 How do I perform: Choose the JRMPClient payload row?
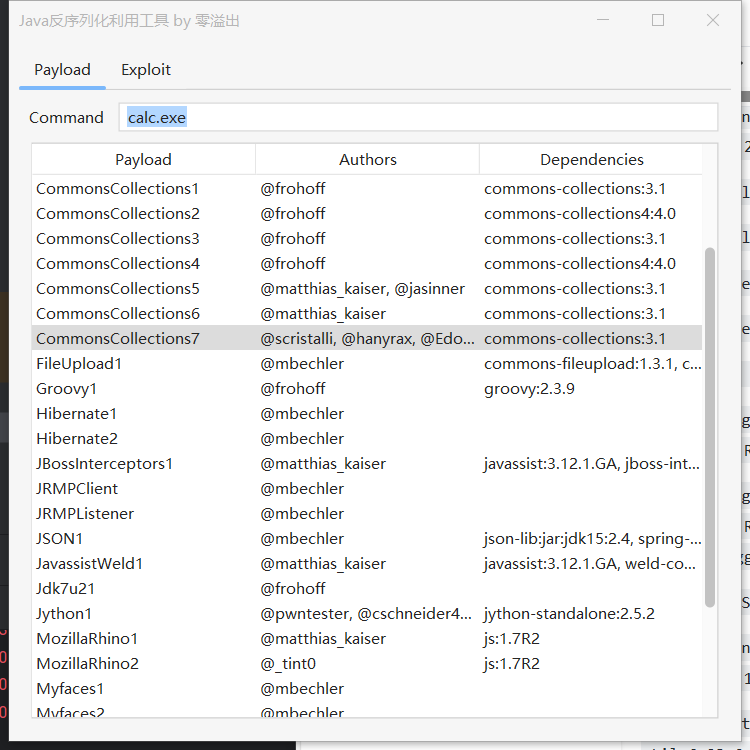click(x=77, y=489)
